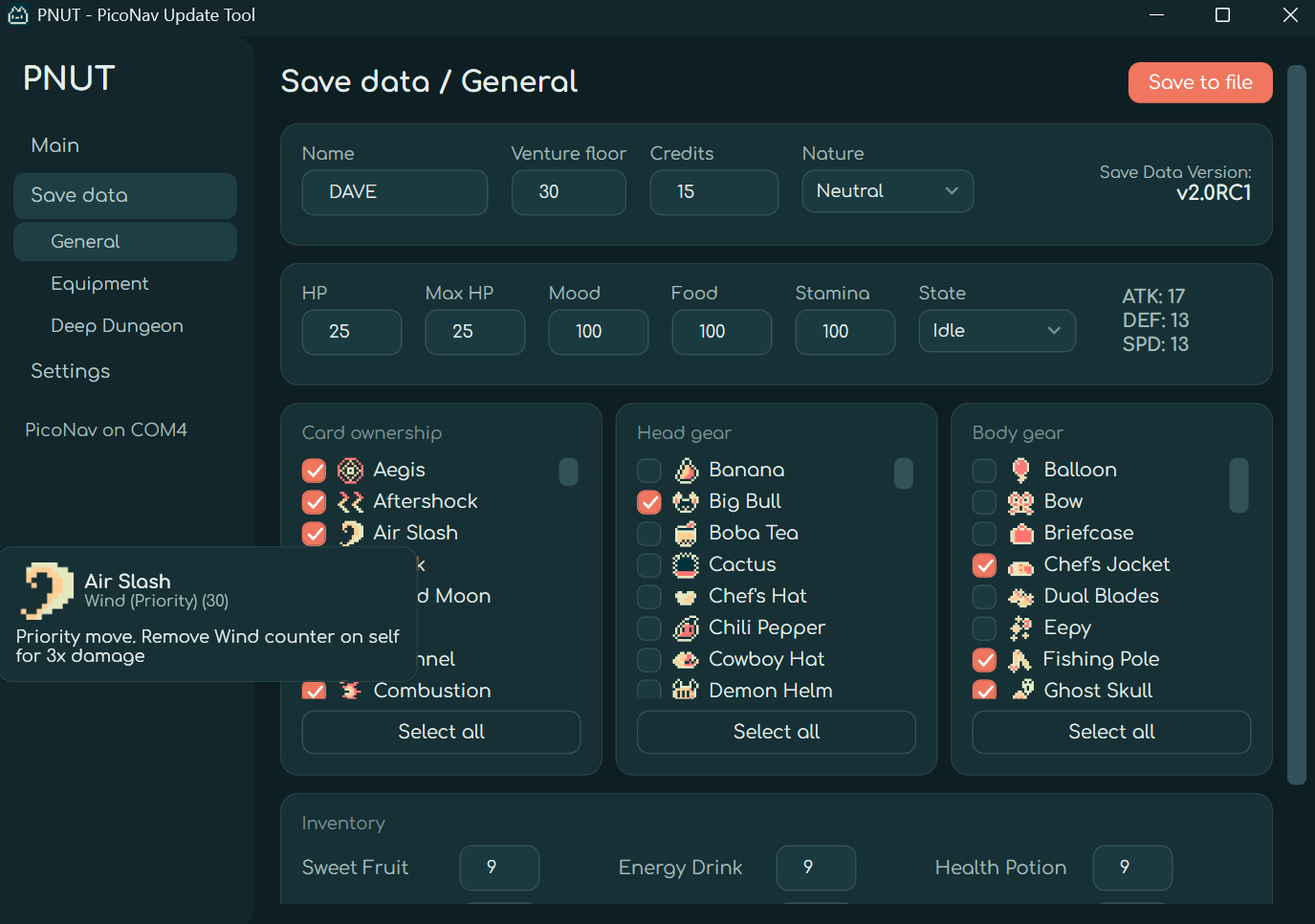Click the Bow body gear icon
This screenshot has width=1315, height=924.
click(x=1021, y=501)
